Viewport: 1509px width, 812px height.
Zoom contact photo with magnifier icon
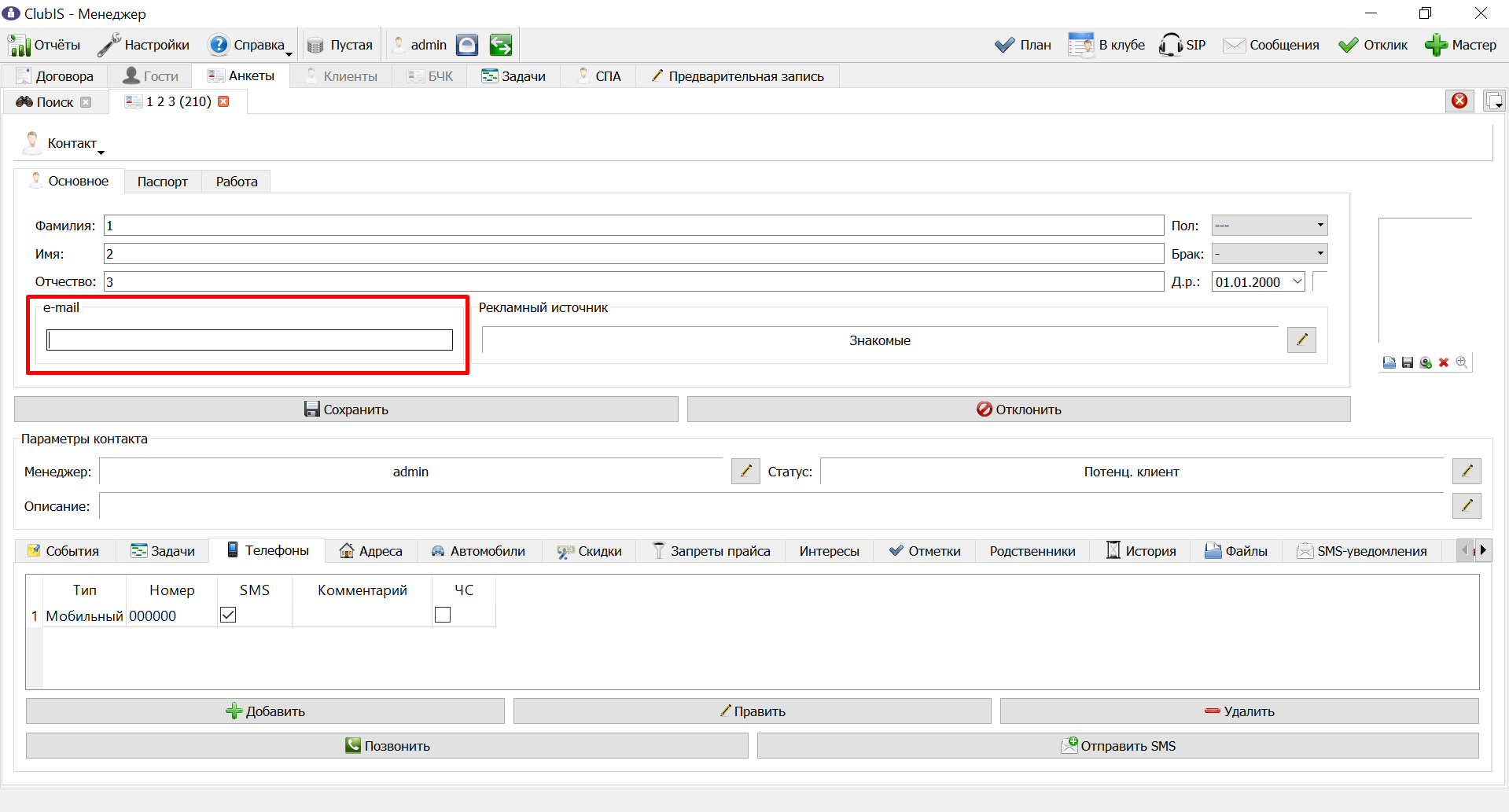click(x=1462, y=362)
